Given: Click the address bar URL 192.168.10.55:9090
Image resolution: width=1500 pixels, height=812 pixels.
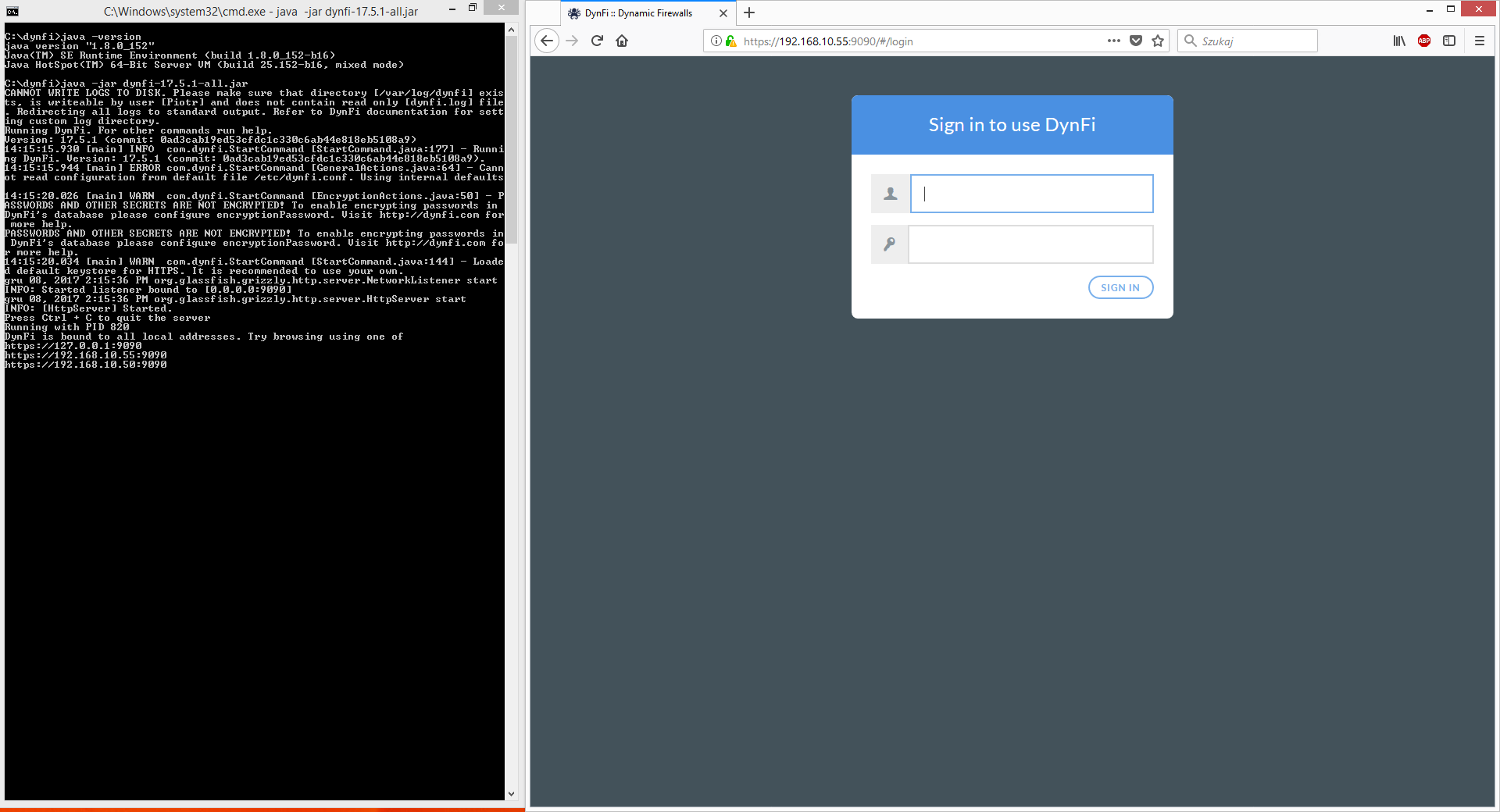Looking at the screenshot, I should 828,41.
